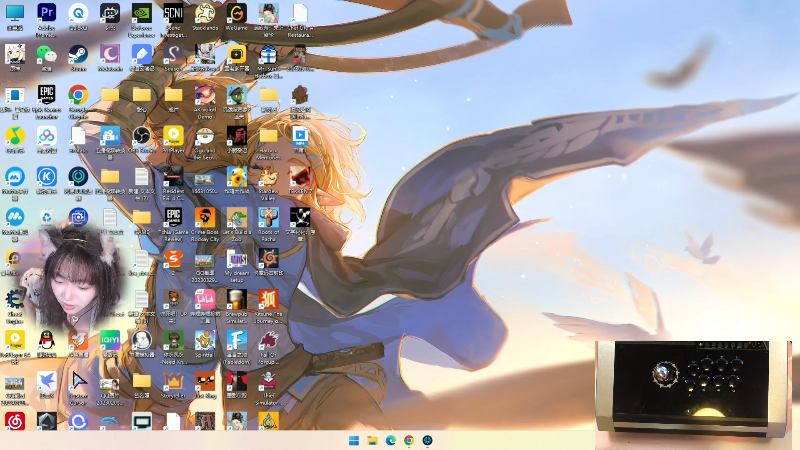Open the blue Kugou K icon
The image size is (800, 450).
click(x=46, y=177)
